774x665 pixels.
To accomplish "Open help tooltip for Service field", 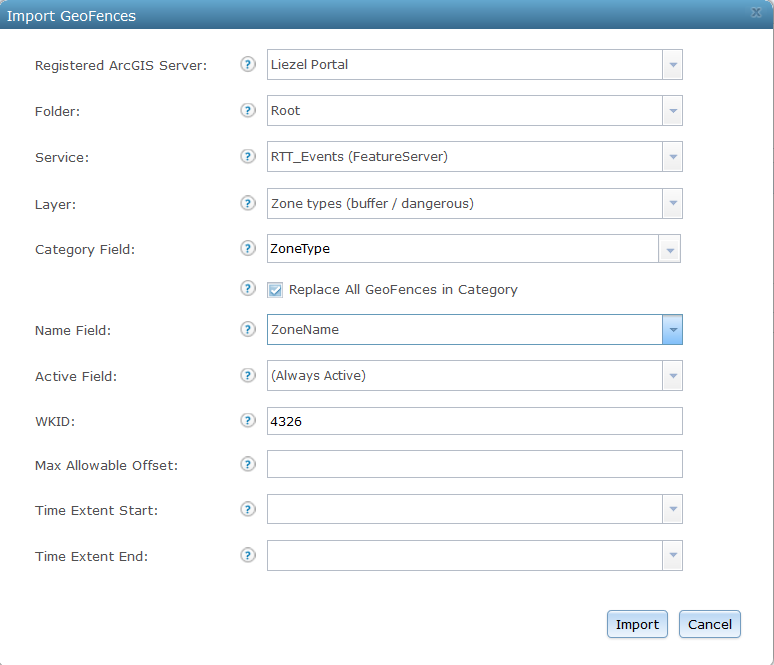I will (x=248, y=157).
